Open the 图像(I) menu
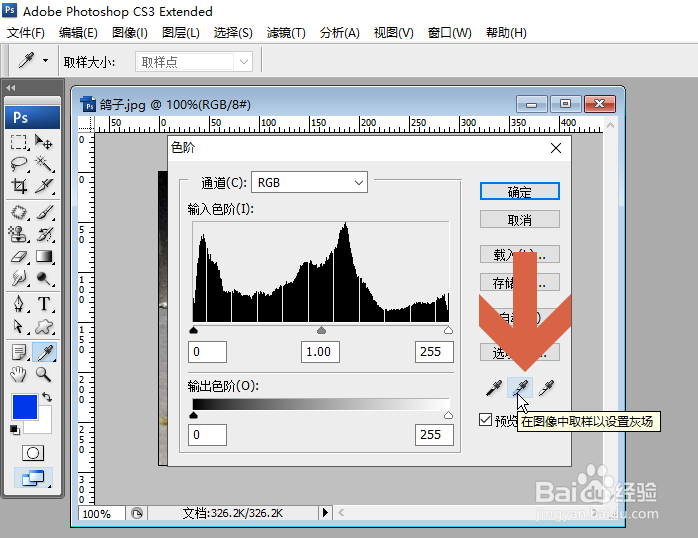The height and width of the screenshot is (538, 698). (x=130, y=33)
